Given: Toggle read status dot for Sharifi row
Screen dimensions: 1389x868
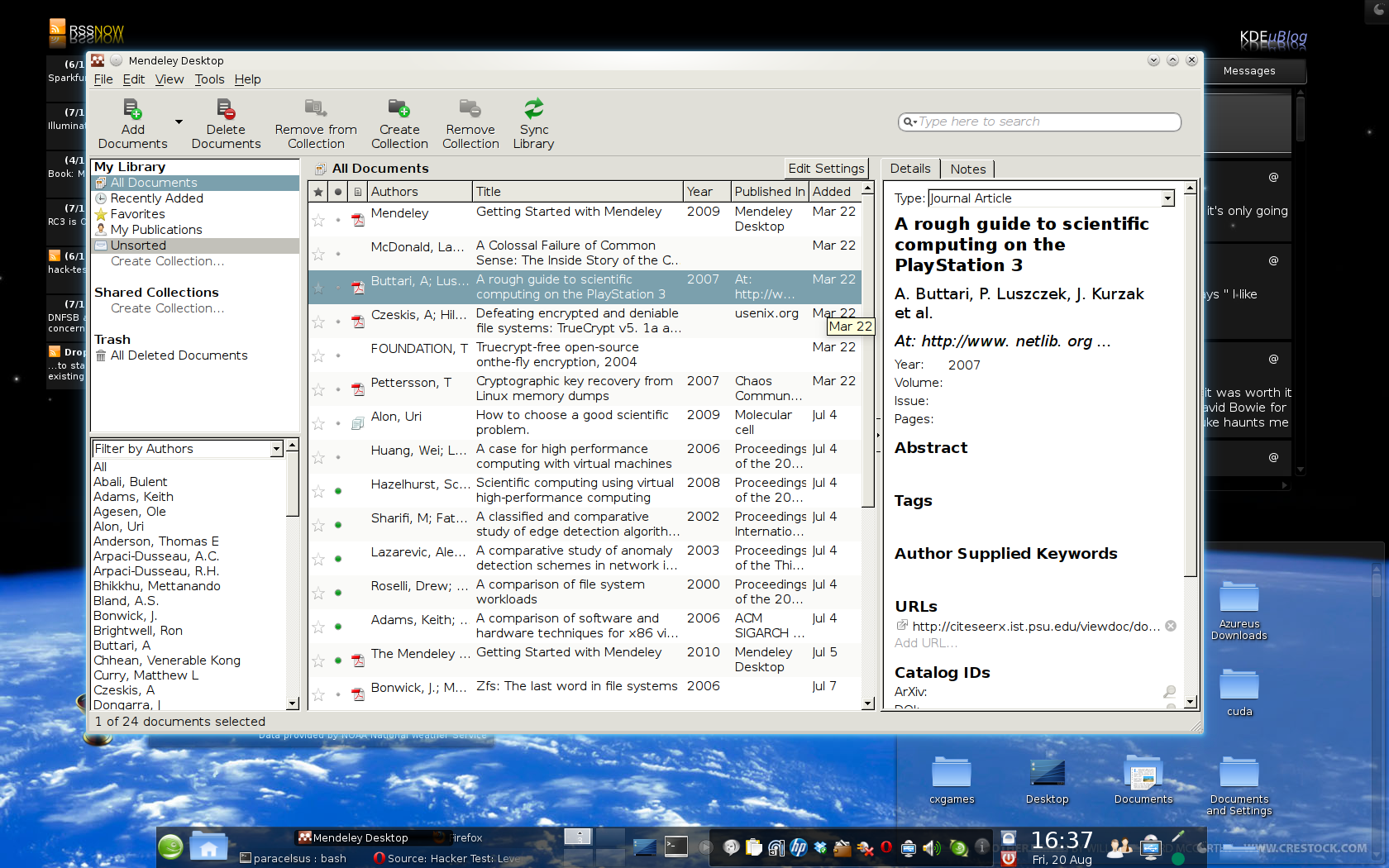Looking at the screenshot, I should 338,525.
